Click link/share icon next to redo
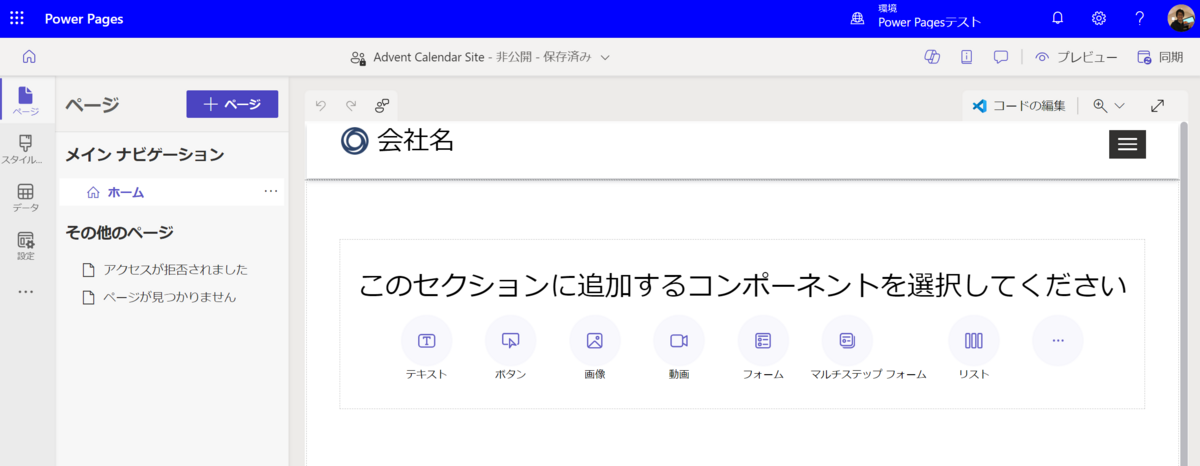This screenshot has width=1200, height=466. [x=381, y=105]
